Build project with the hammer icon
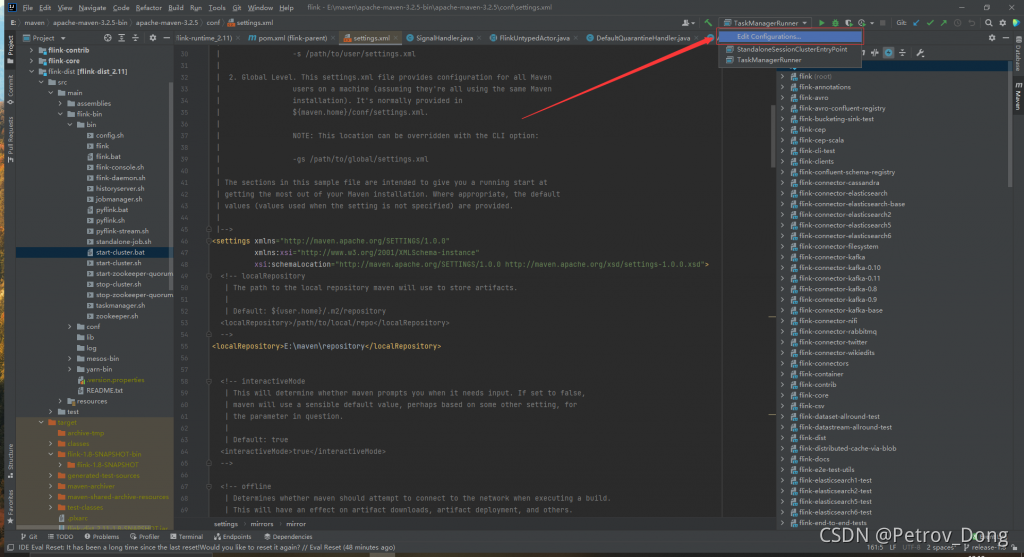The height and width of the screenshot is (557, 1024). click(708, 23)
